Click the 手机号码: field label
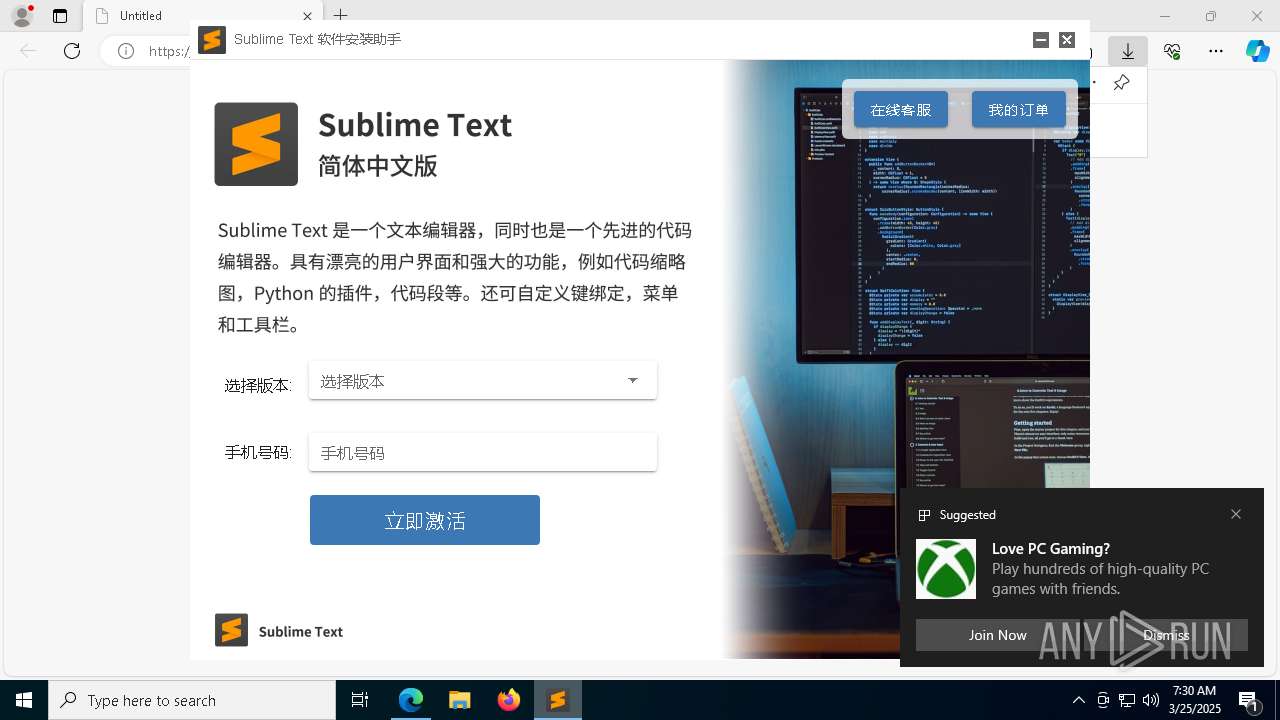Image resolution: width=1280 pixels, height=720 pixels. [258, 452]
